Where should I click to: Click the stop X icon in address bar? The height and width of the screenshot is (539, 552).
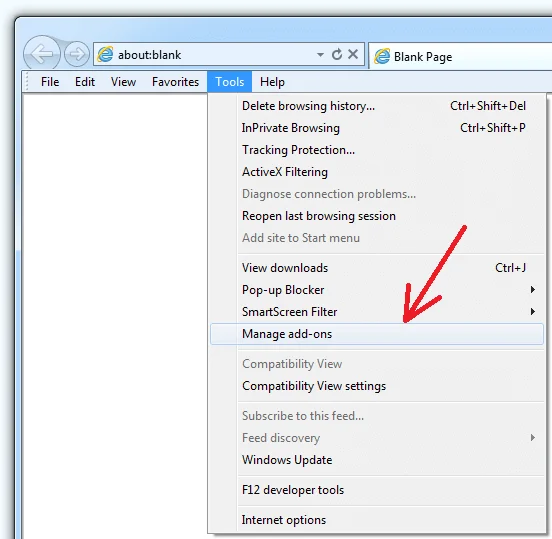point(353,54)
